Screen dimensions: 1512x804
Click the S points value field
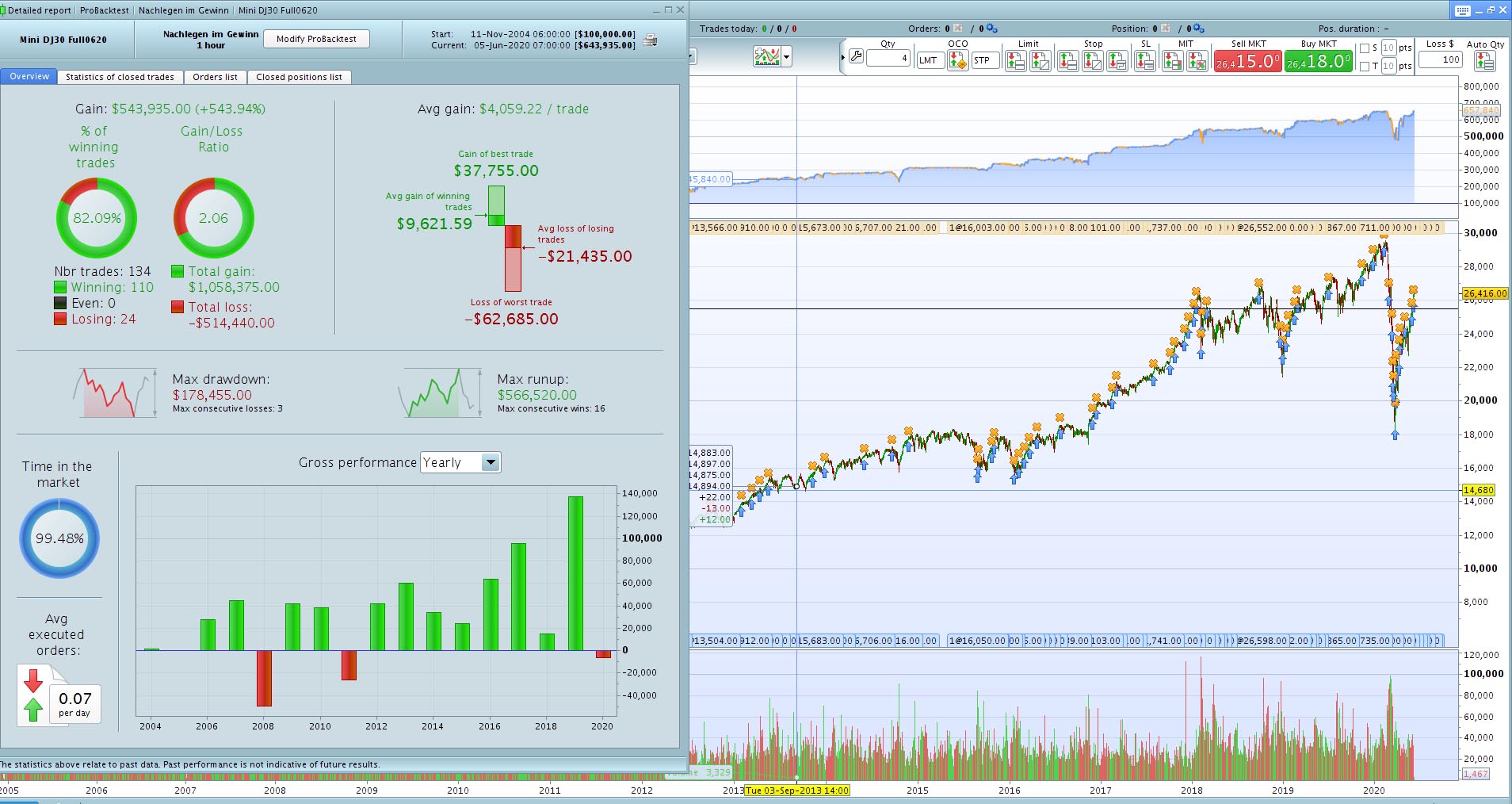coord(1388,48)
